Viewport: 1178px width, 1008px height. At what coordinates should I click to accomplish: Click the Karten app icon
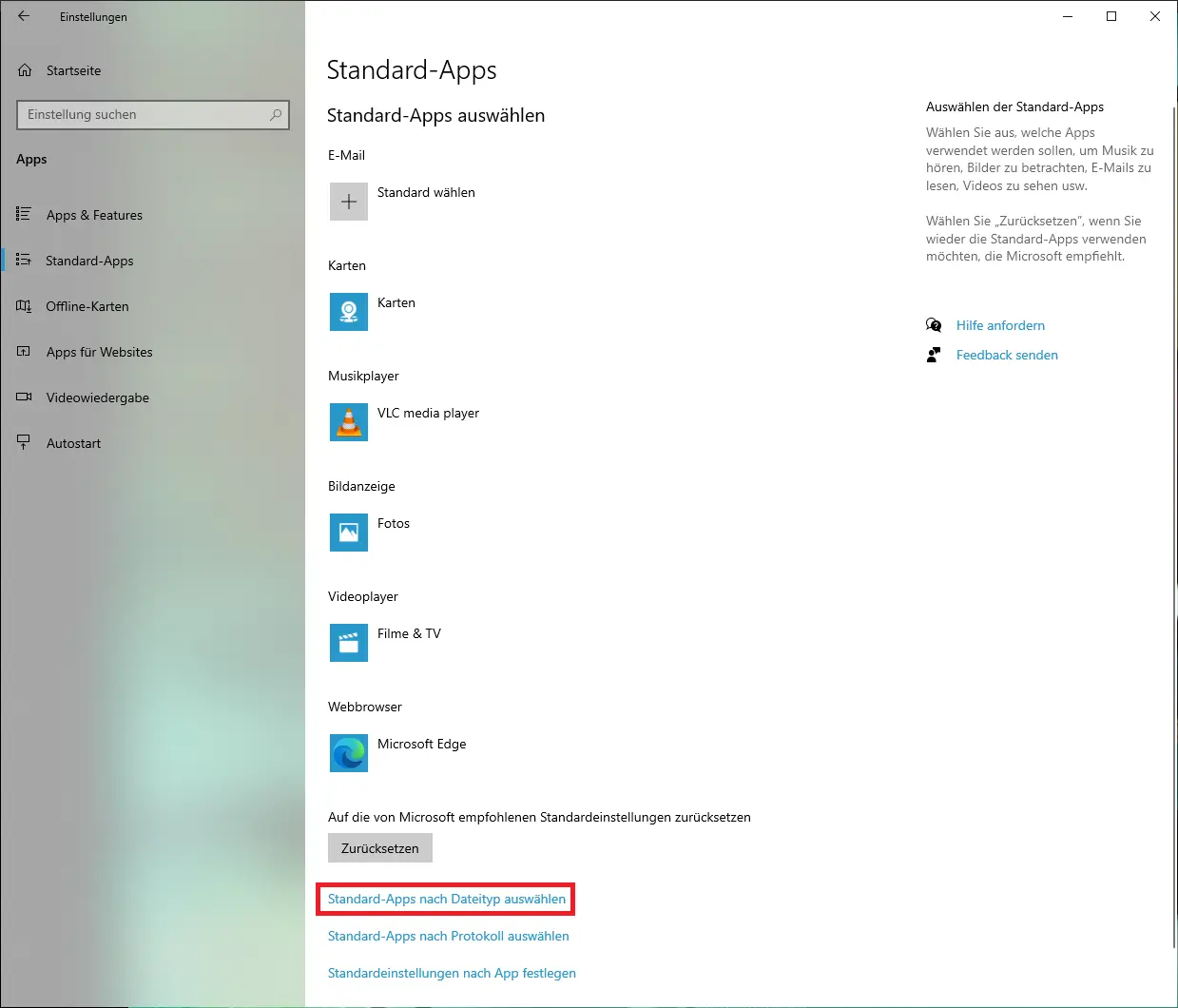click(x=349, y=312)
